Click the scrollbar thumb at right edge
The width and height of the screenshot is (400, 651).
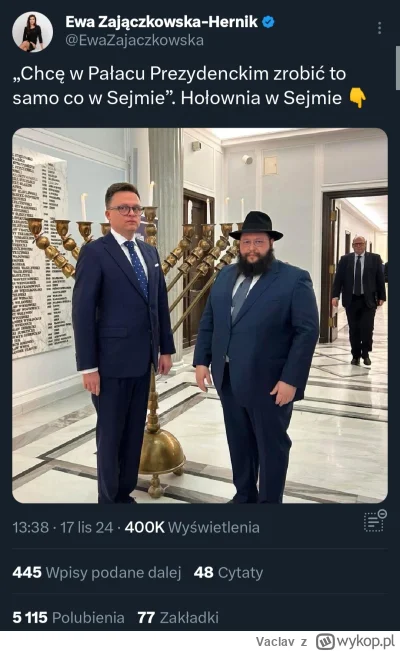398,69
